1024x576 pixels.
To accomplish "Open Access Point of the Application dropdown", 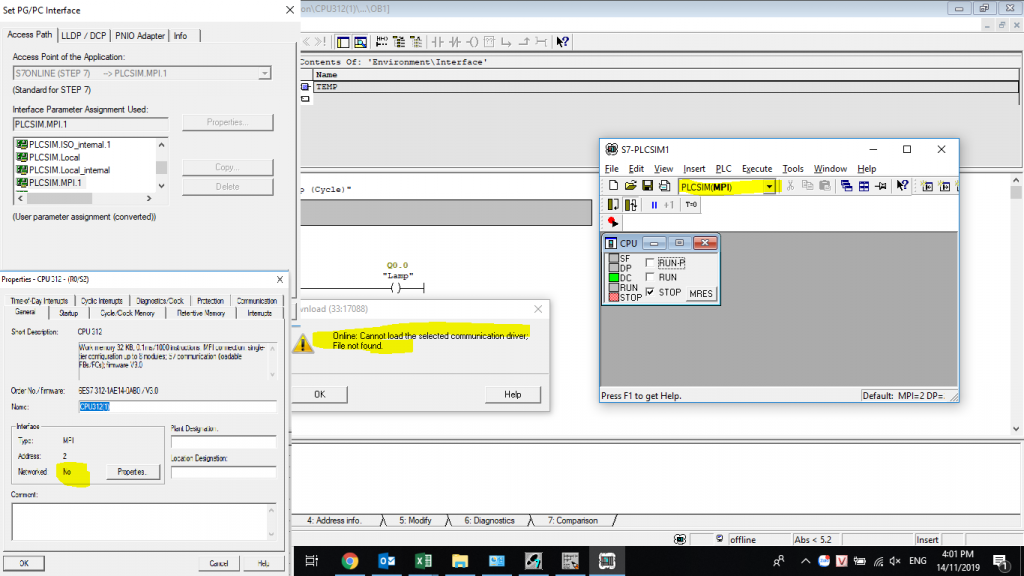I will [x=264, y=73].
